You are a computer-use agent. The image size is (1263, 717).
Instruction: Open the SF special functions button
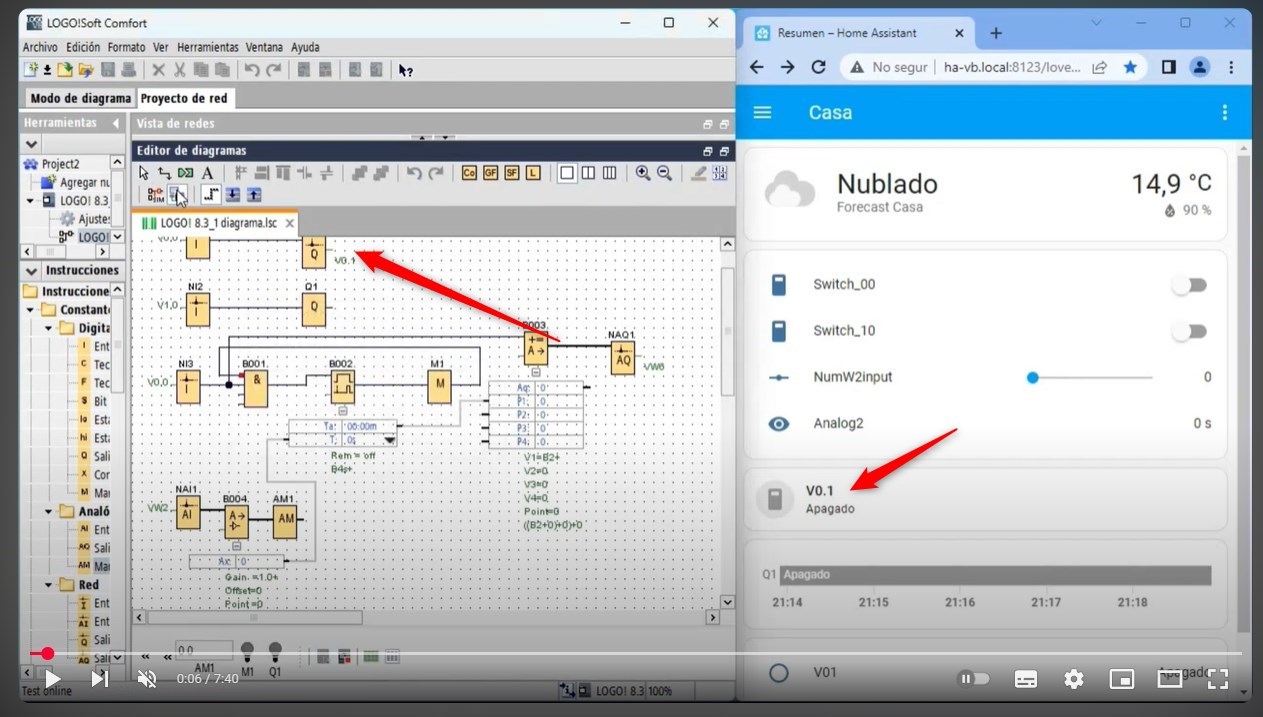tap(512, 173)
